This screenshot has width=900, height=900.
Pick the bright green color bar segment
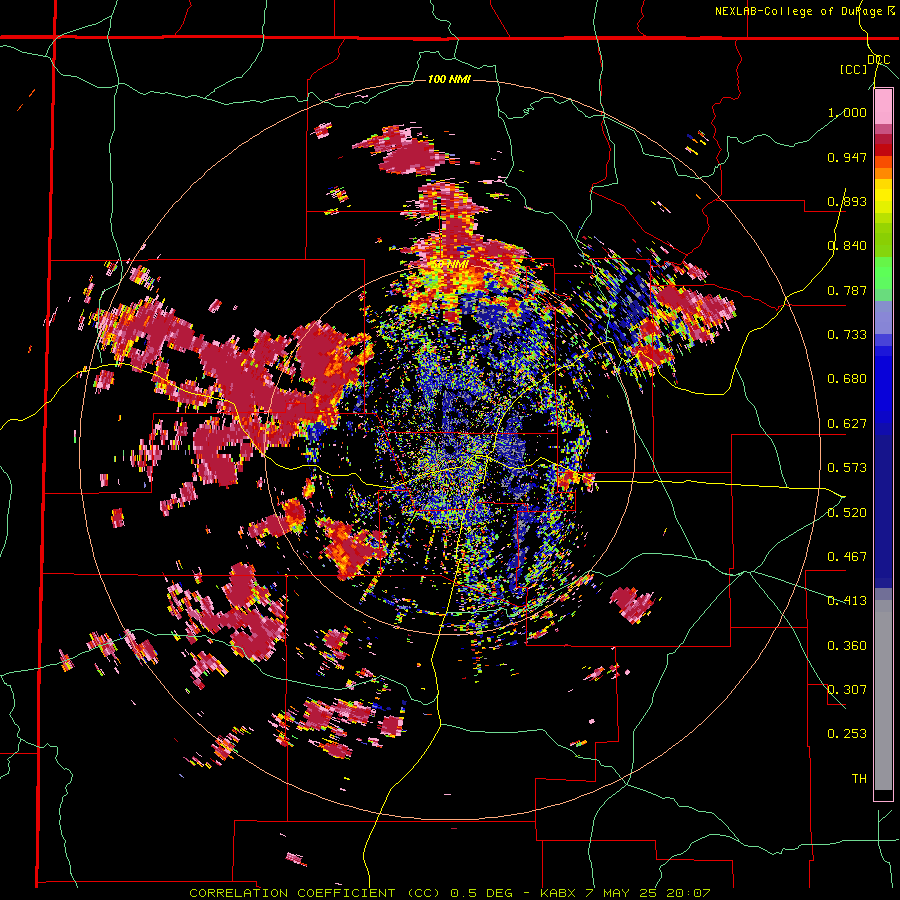(x=883, y=274)
